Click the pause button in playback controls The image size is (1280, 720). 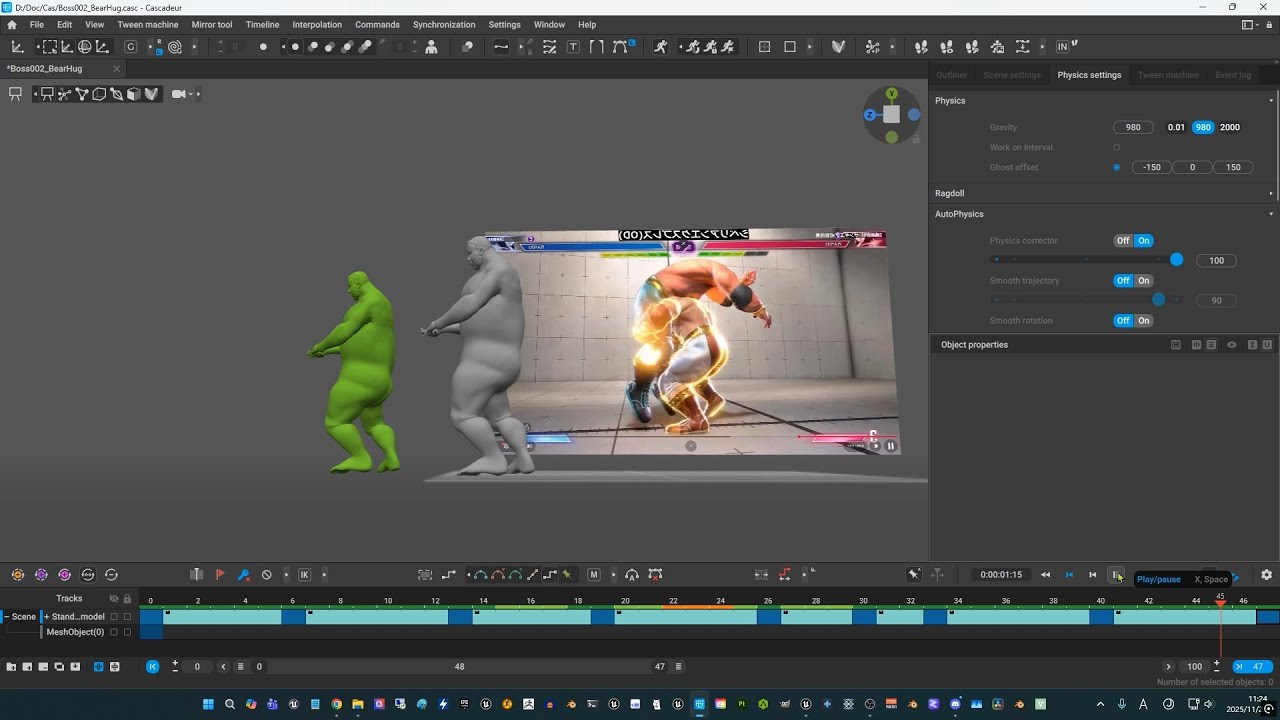pos(1116,575)
